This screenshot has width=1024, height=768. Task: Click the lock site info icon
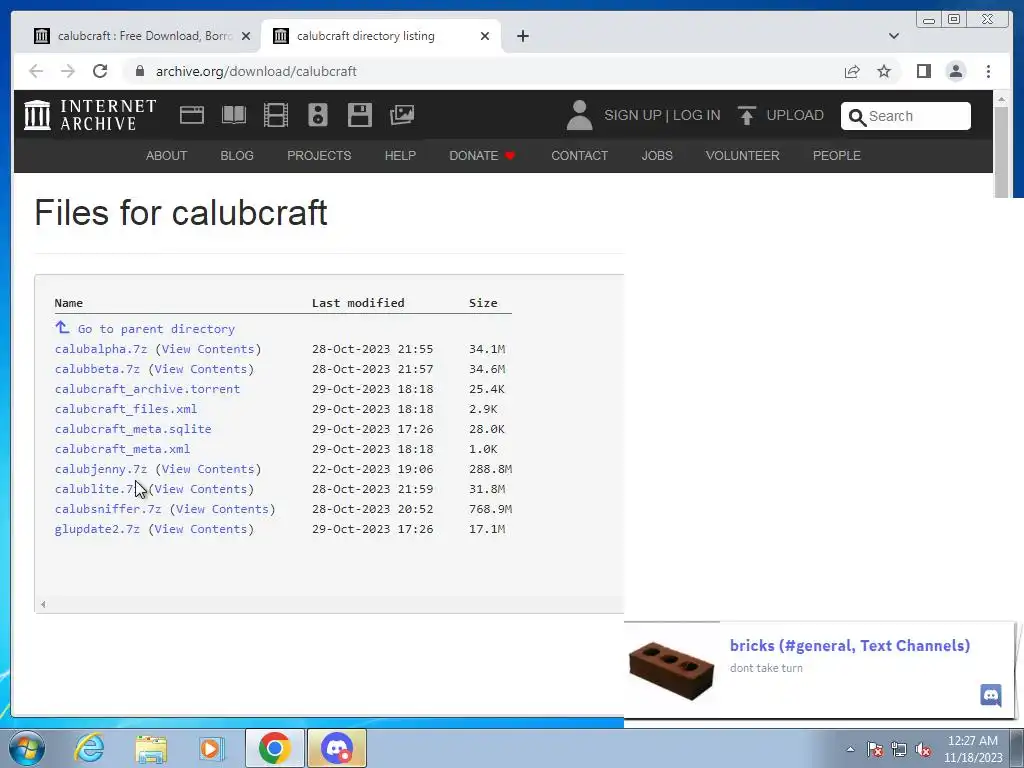[140, 71]
